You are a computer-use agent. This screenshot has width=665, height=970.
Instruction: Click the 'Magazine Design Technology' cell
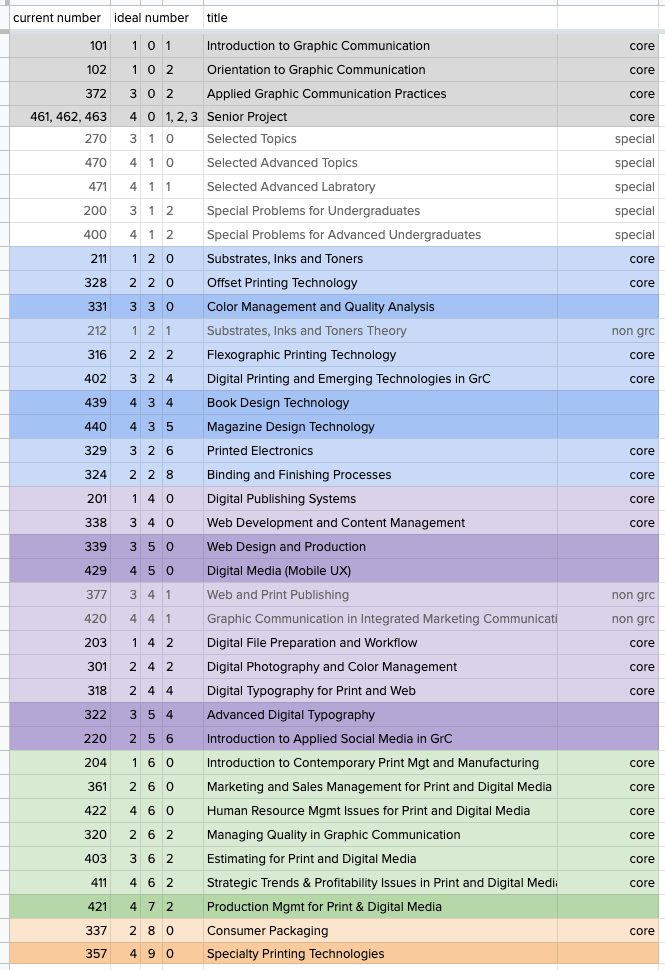(380, 427)
